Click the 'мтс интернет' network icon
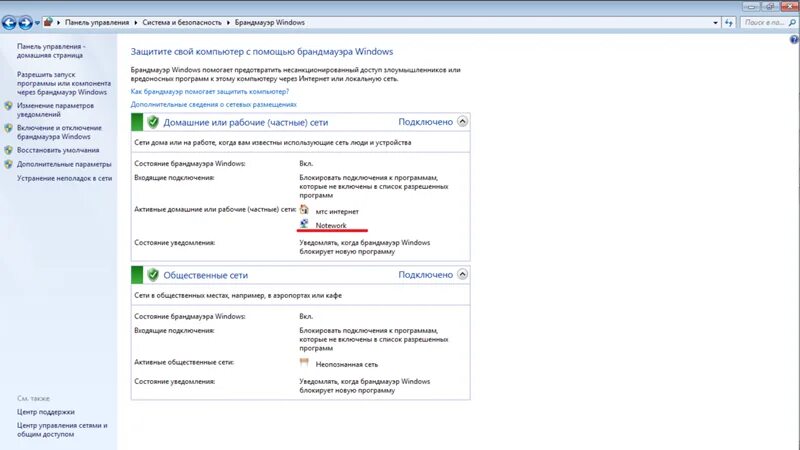This screenshot has height=450, width=800. (305, 210)
